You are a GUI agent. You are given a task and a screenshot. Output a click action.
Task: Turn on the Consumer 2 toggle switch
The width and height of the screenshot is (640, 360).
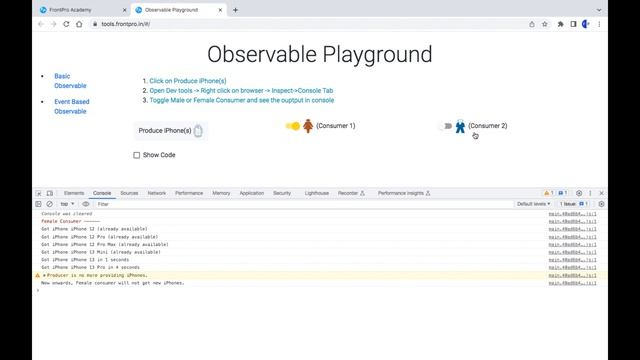click(x=445, y=126)
